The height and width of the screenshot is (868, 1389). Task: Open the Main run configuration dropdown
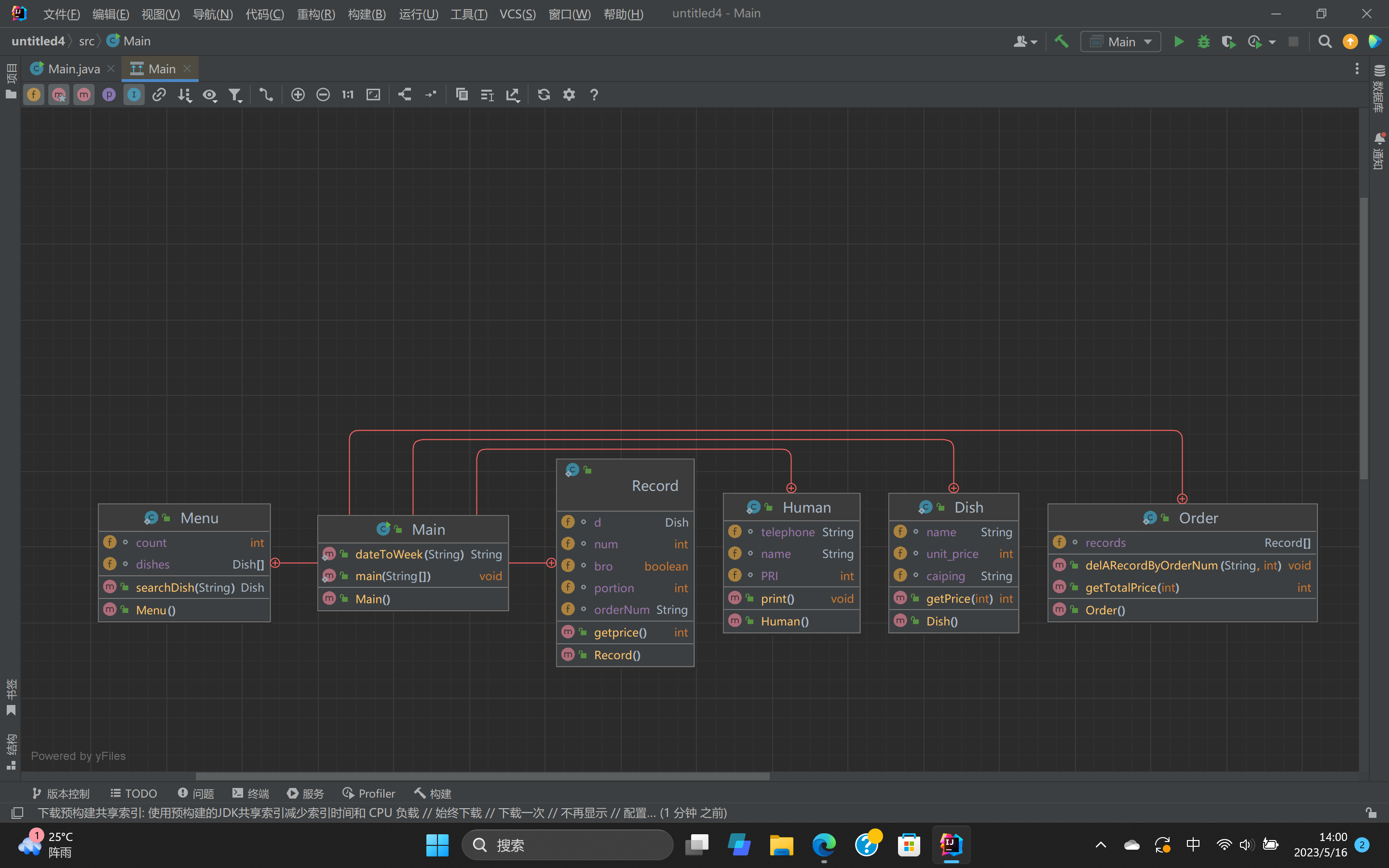(x=1121, y=41)
